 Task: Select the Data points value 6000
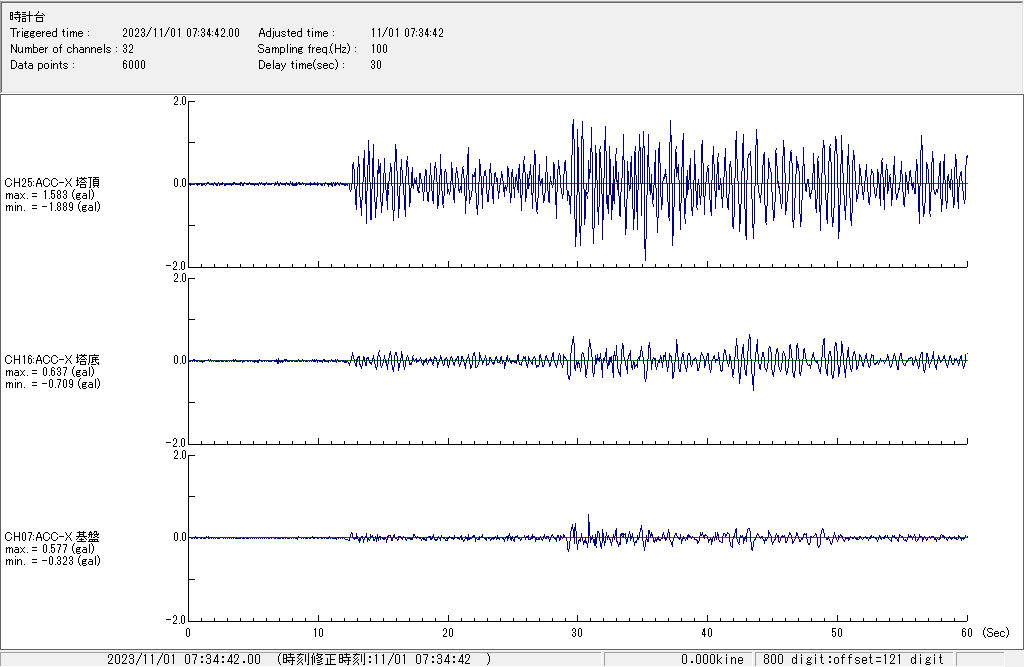tap(133, 65)
